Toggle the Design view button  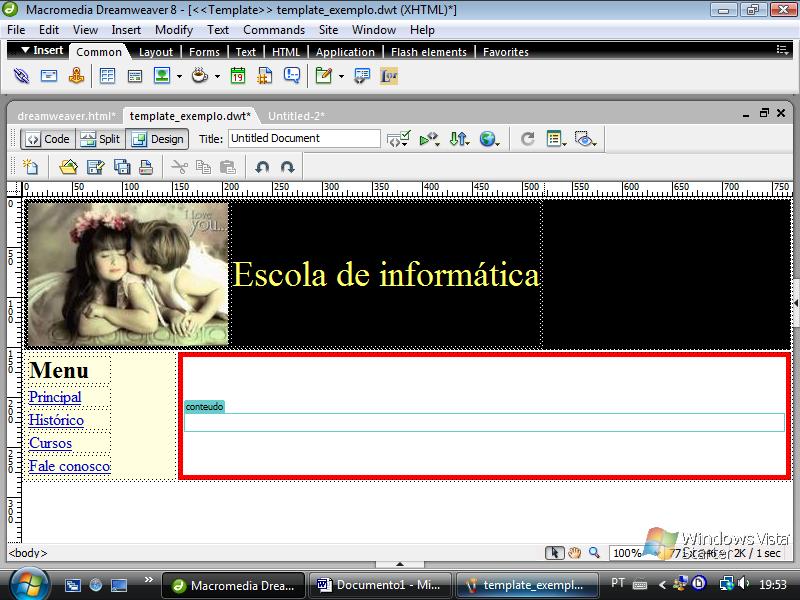pos(158,139)
